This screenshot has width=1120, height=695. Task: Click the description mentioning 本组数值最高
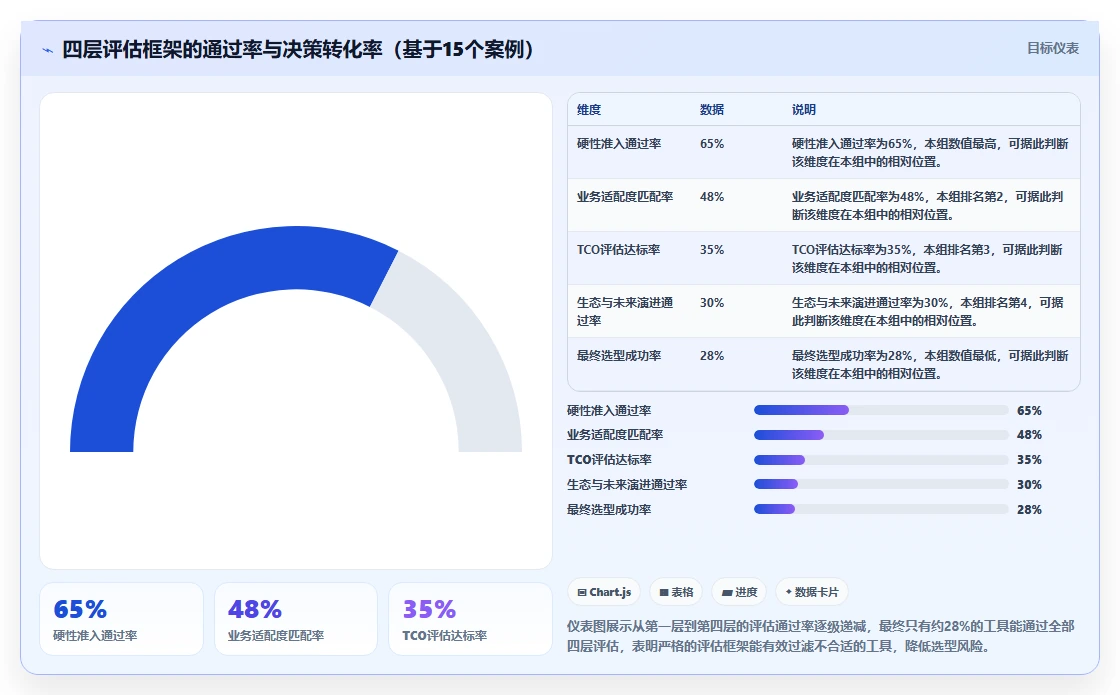[930, 152]
